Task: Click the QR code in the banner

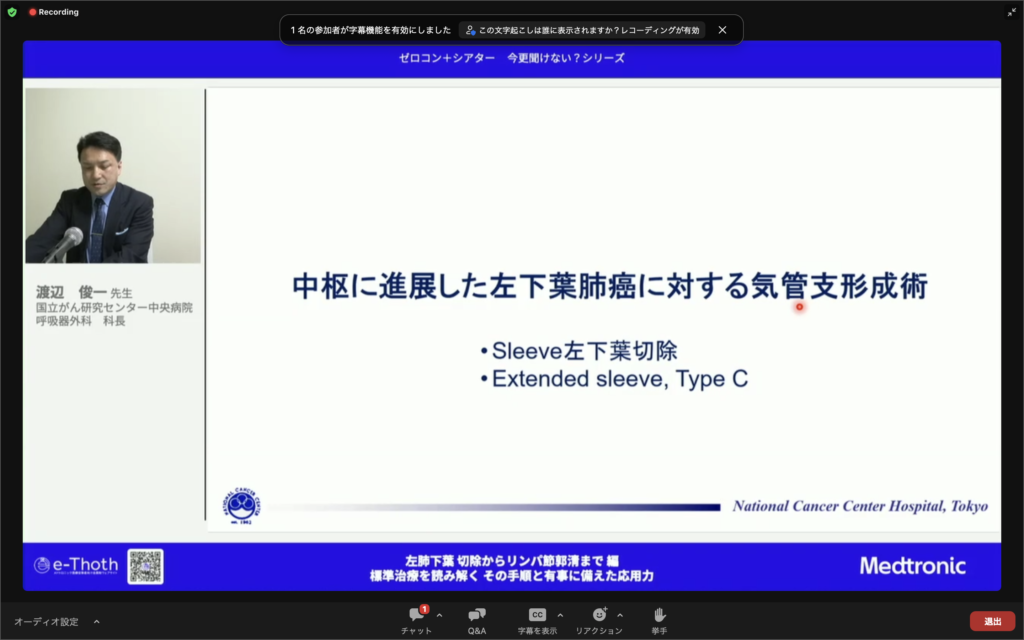Action: (x=145, y=566)
